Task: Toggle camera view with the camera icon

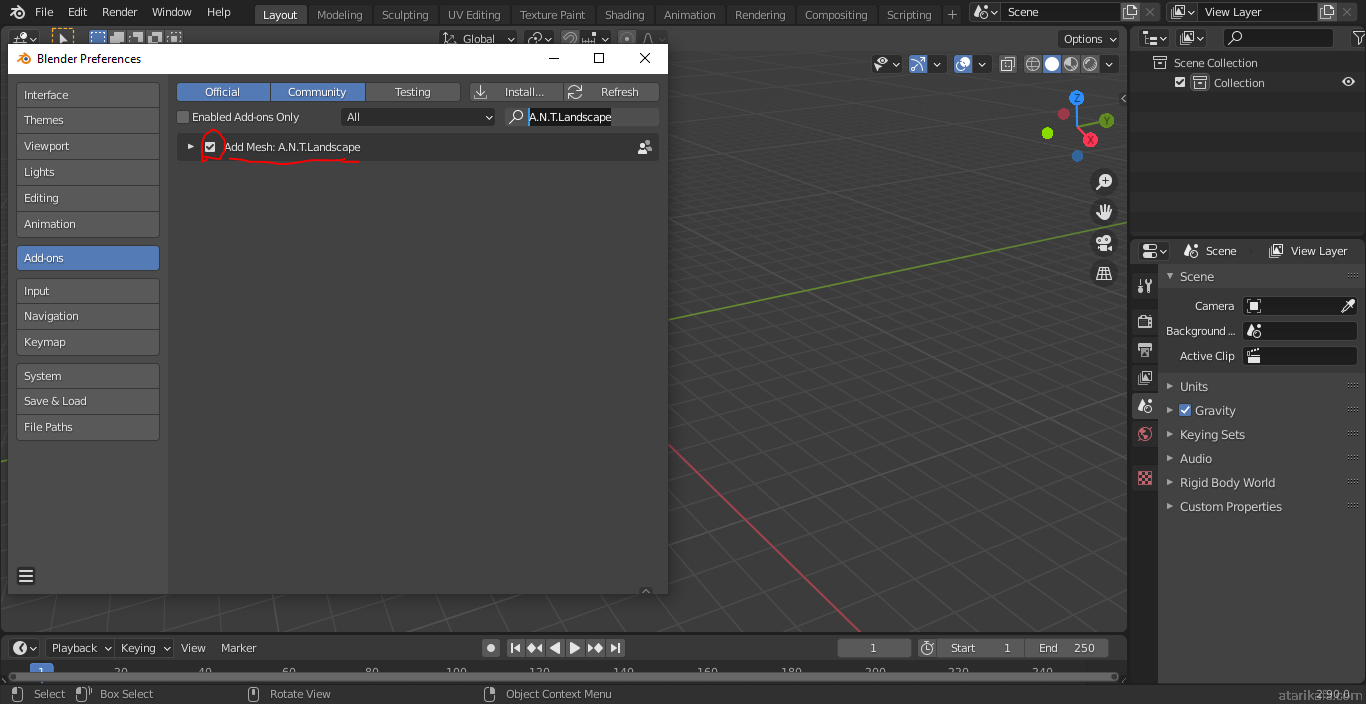Action: (x=1104, y=242)
